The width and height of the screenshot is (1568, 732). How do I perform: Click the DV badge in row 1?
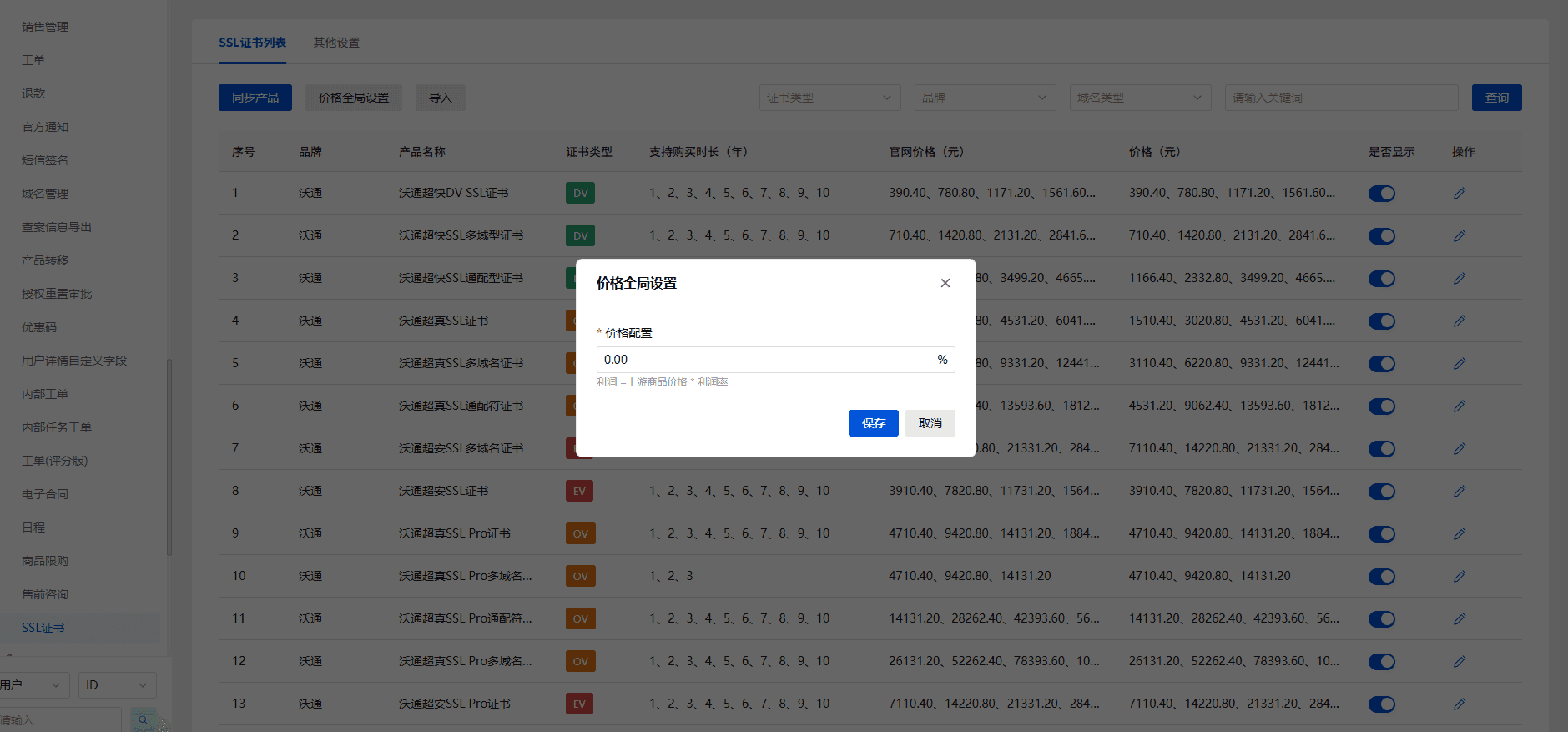pyautogui.click(x=581, y=193)
